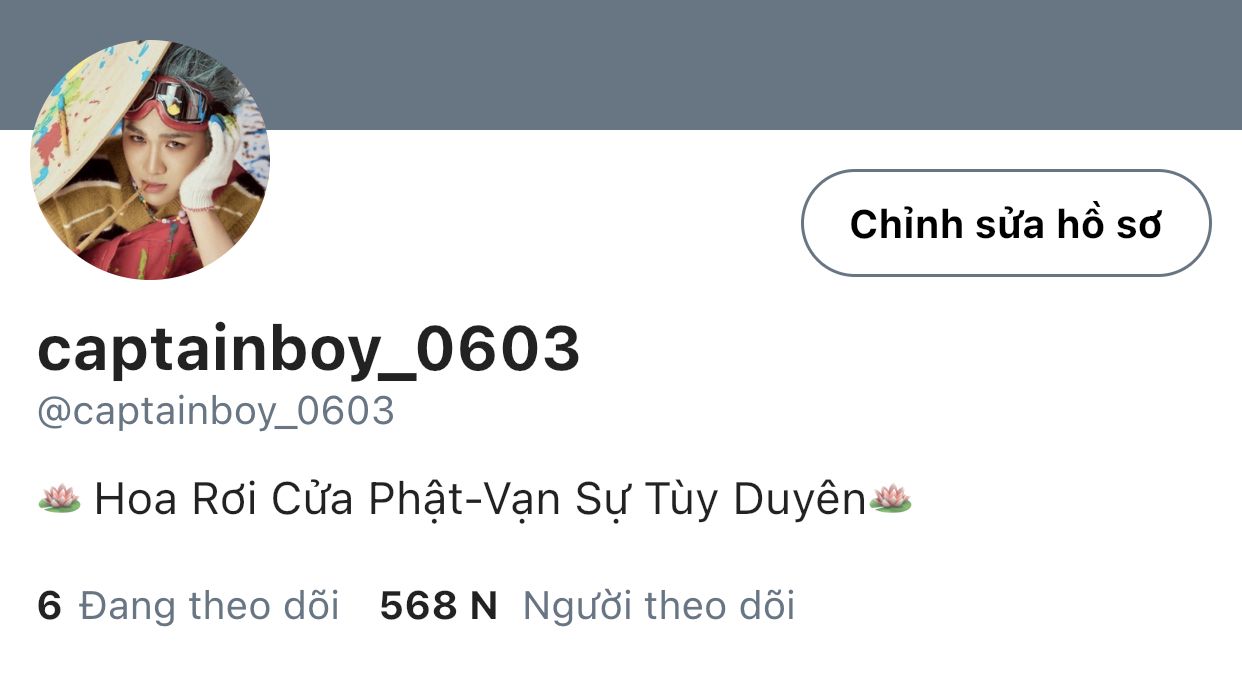Click the word "Phật" in the bio
The height and width of the screenshot is (695, 1242).
coord(403,499)
